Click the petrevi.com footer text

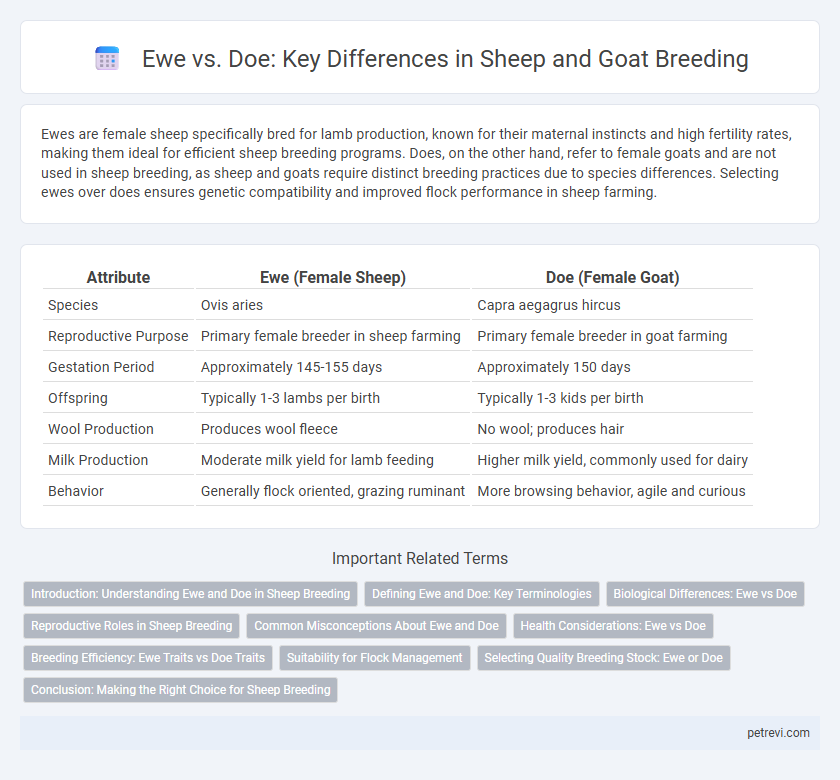(x=778, y=733)
